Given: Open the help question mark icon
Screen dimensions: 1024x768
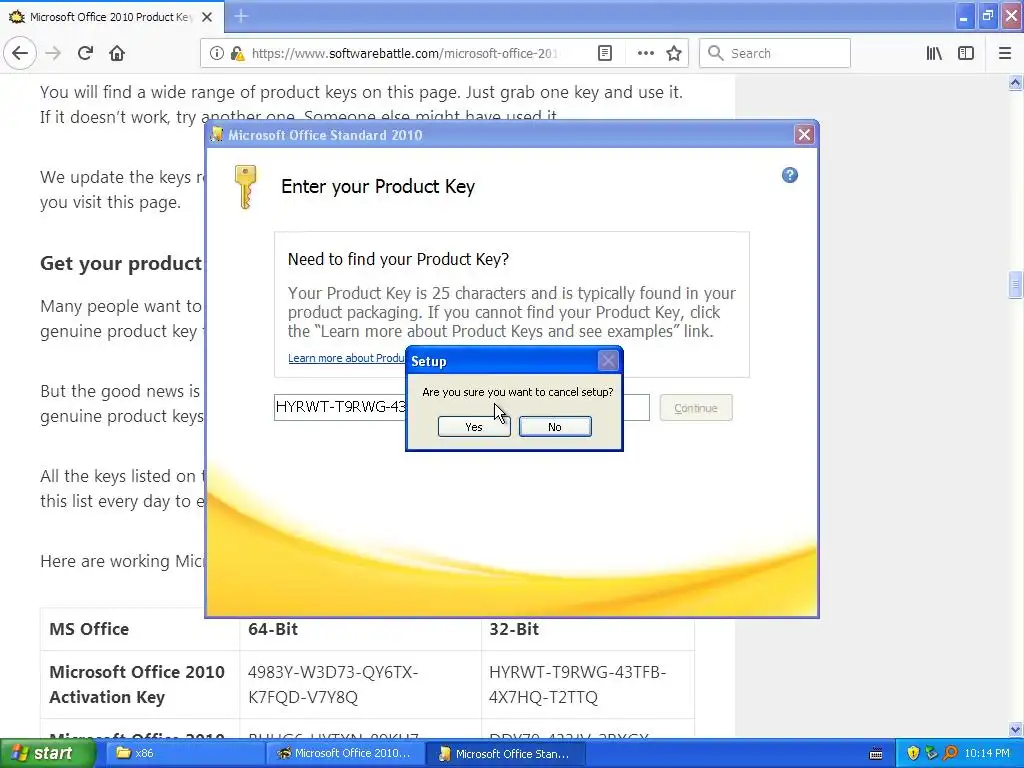Looking at the screenshot, I should click(x=790, y=175).
